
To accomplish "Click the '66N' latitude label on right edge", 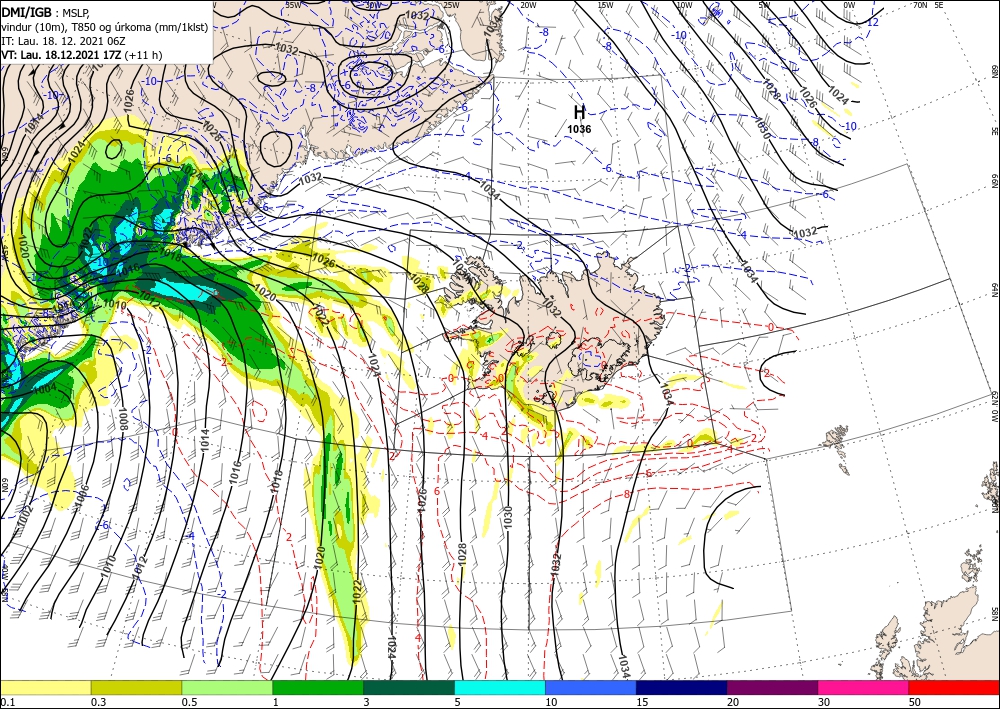I will (x=994, y=182).
